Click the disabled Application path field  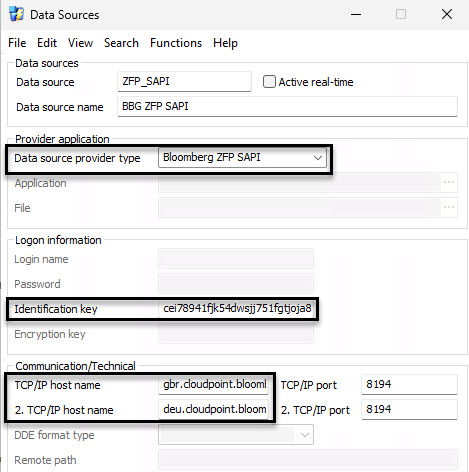pos(300,182)
